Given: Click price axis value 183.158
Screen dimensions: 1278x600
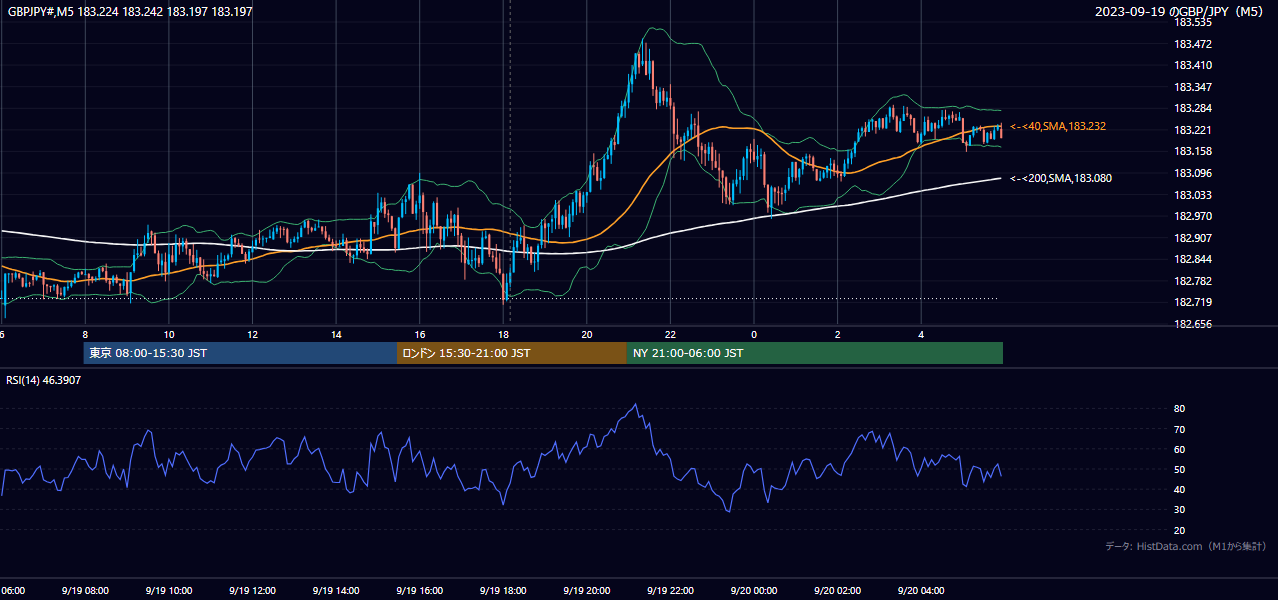Looking at the screenshot, I should (x=1192, y=152).
